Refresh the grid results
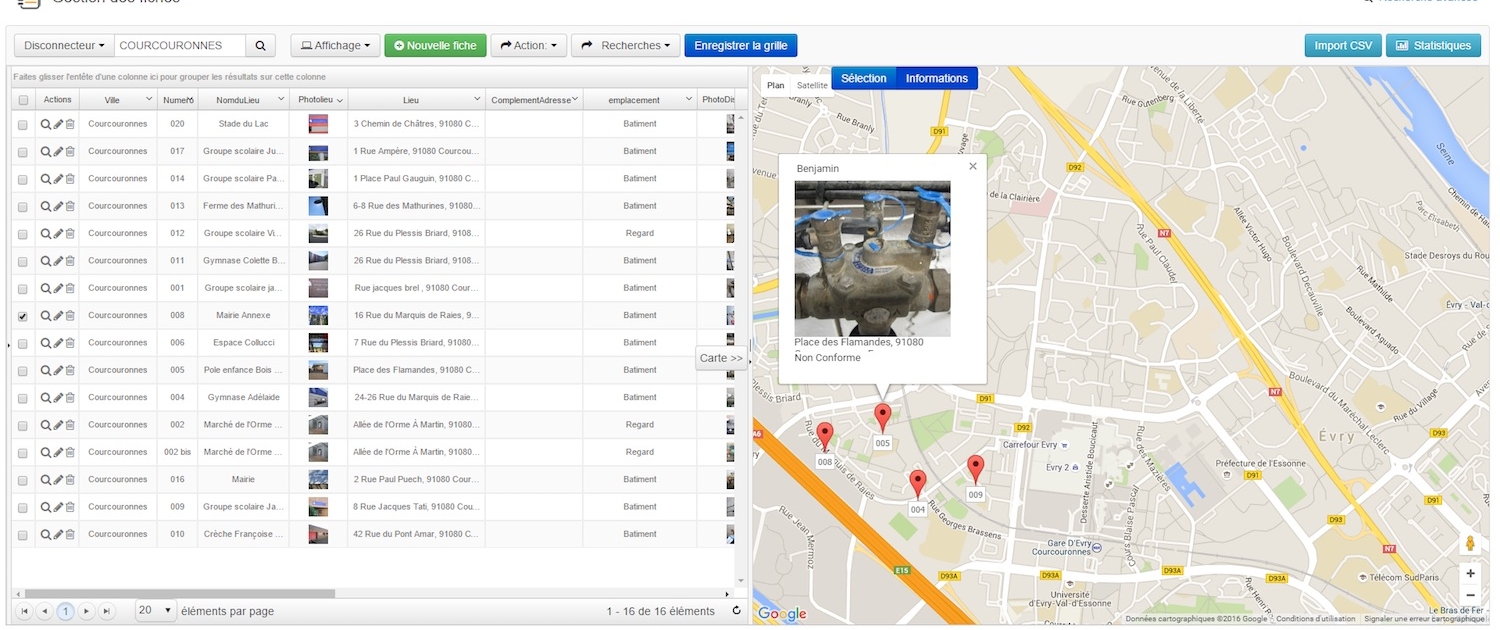Viewport: 1500px width, 630px height. 737,611
